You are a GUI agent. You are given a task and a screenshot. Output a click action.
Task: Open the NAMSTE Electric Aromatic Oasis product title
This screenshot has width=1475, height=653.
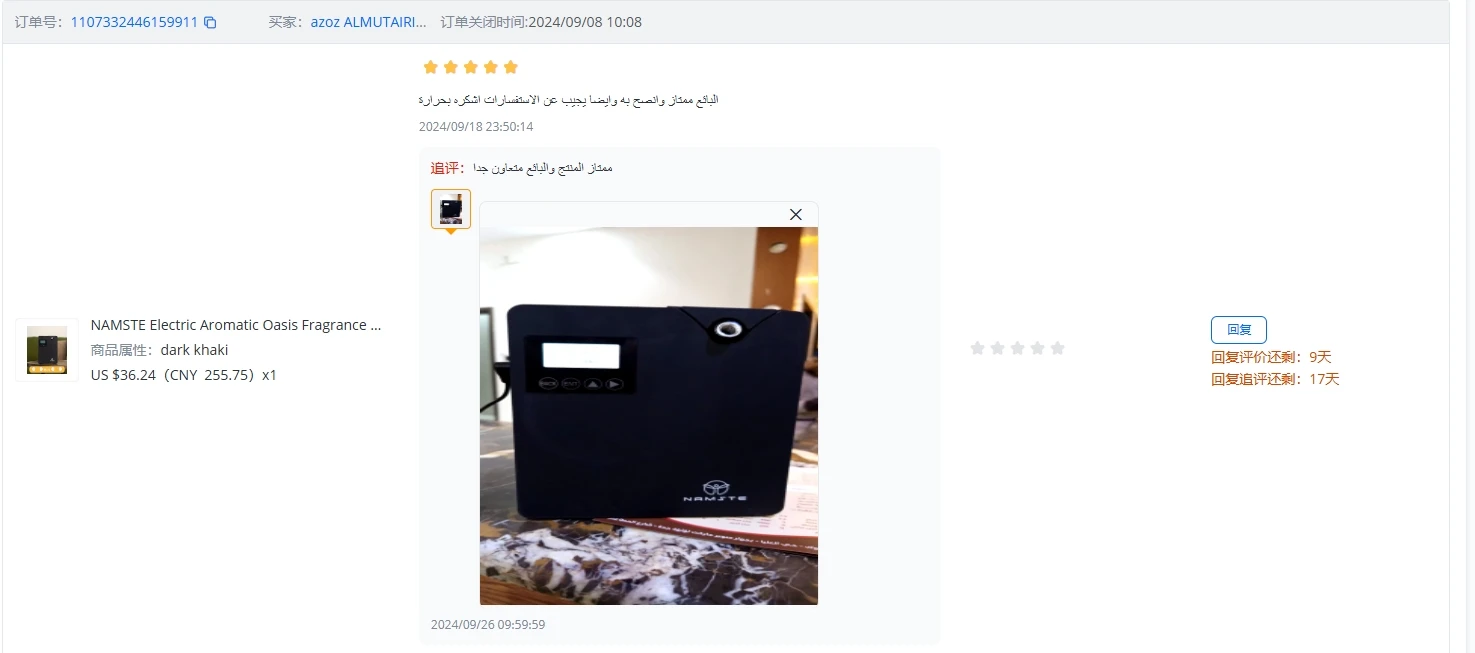click(x=236, y=325)
